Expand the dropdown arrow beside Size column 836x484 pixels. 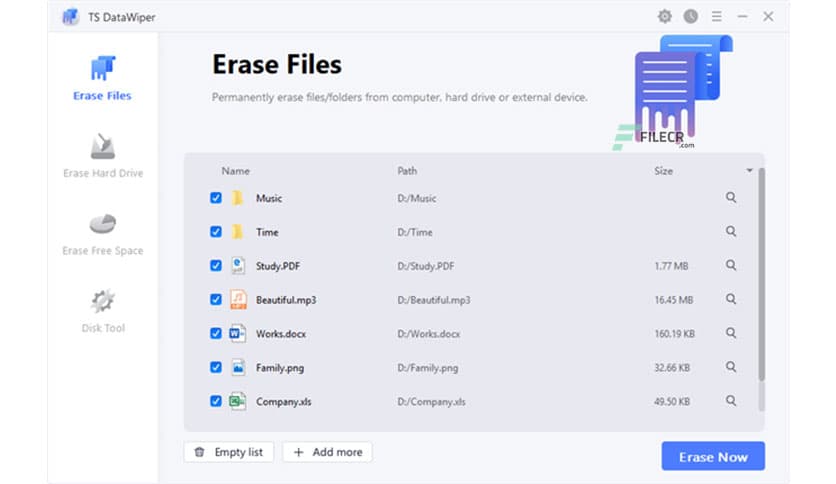(749, 171)
